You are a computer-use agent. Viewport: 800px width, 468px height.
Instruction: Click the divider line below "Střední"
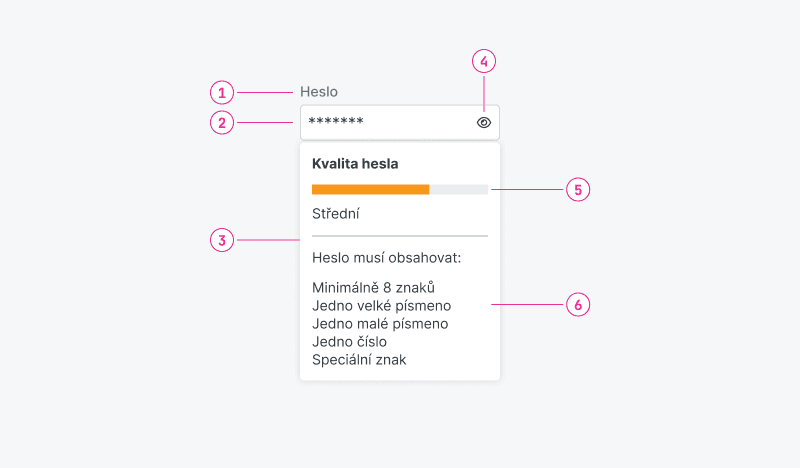click(x=400, y=236)
